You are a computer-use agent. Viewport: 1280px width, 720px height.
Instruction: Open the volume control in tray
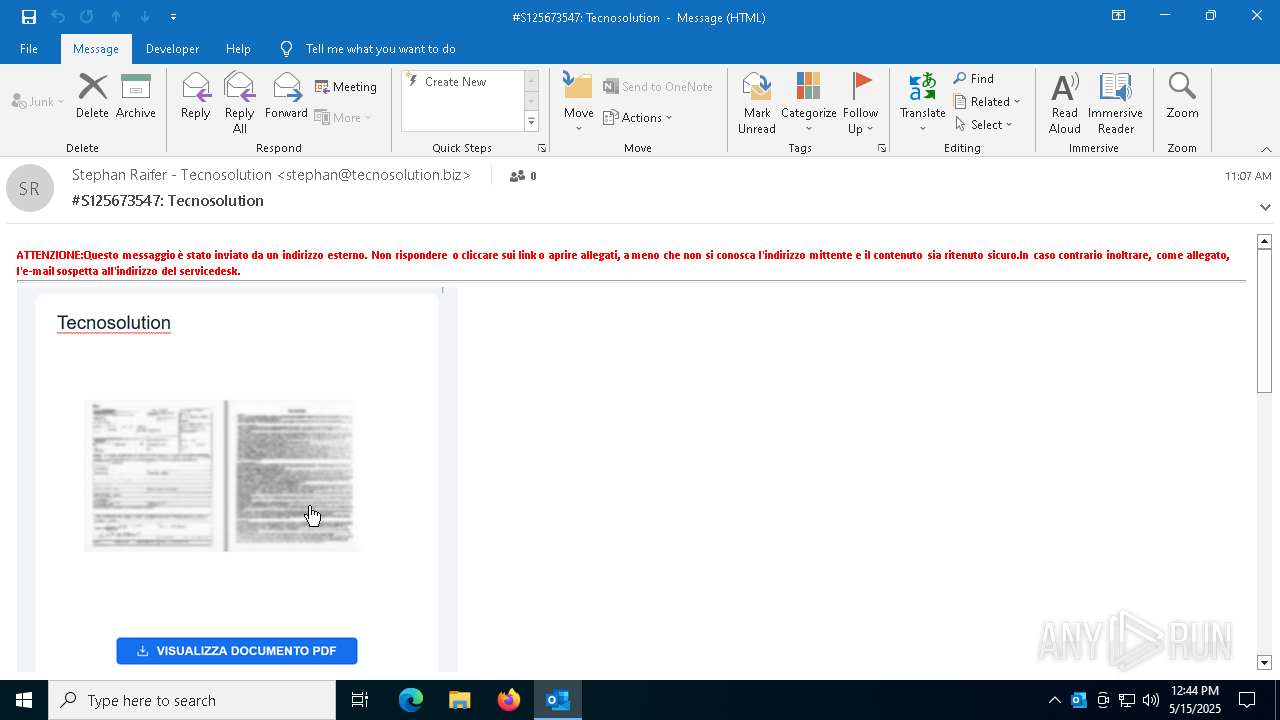tap(1150, 700)
